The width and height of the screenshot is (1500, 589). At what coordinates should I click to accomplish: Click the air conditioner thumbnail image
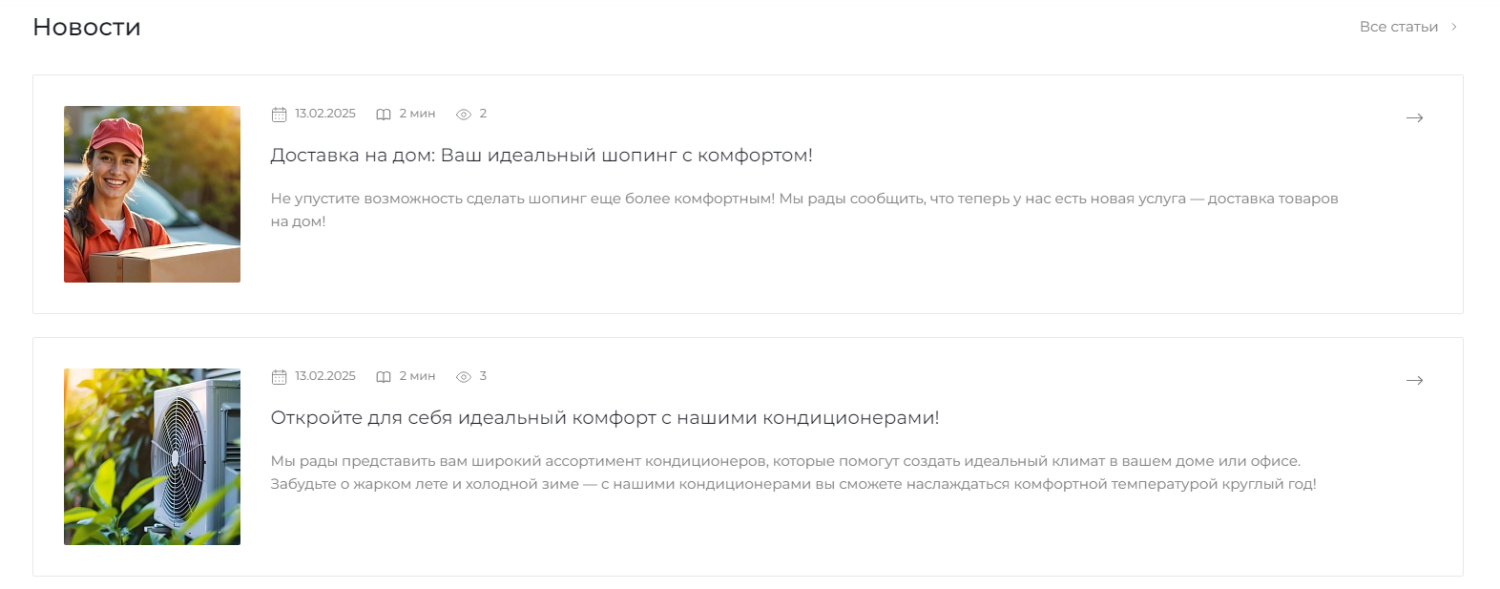pos(152,457)
